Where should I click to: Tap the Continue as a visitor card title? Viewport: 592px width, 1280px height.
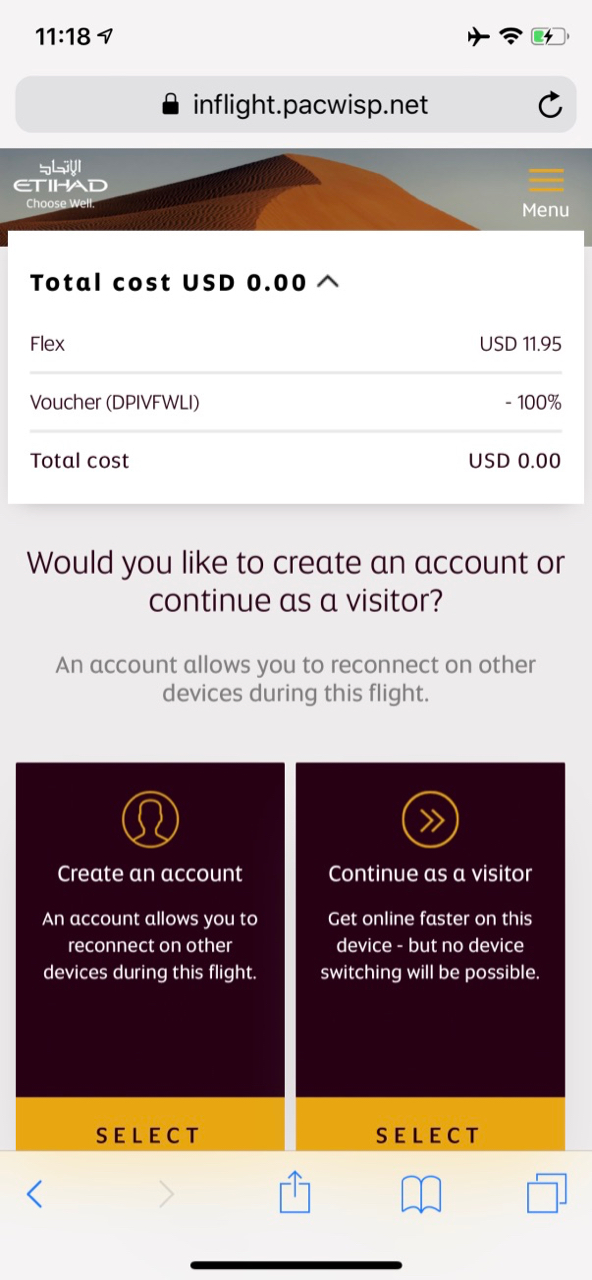coord(430,873)
